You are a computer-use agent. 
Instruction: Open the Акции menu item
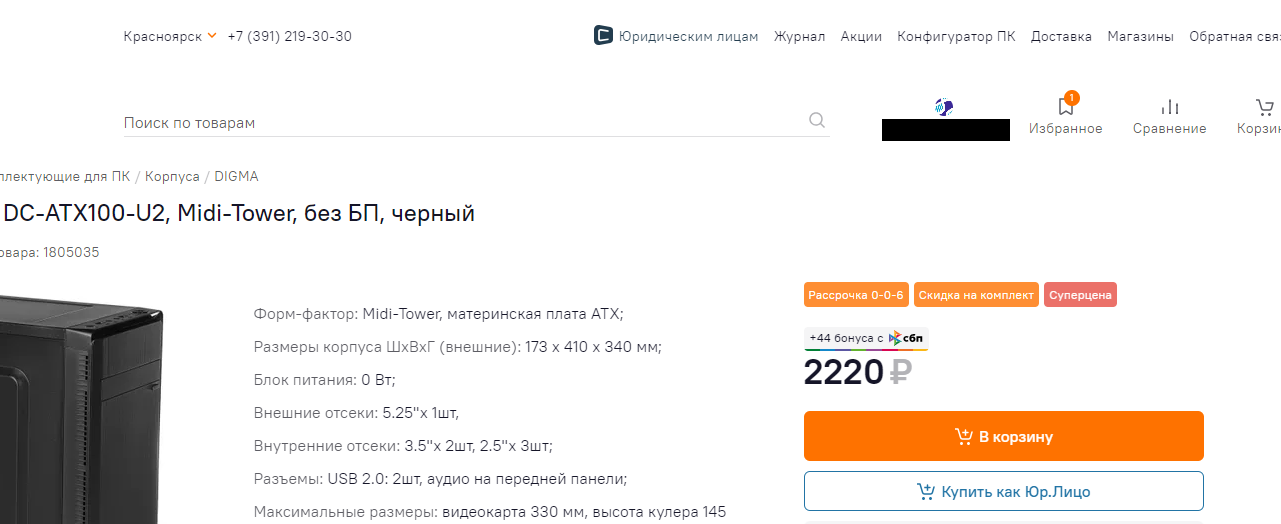point(861,36)
